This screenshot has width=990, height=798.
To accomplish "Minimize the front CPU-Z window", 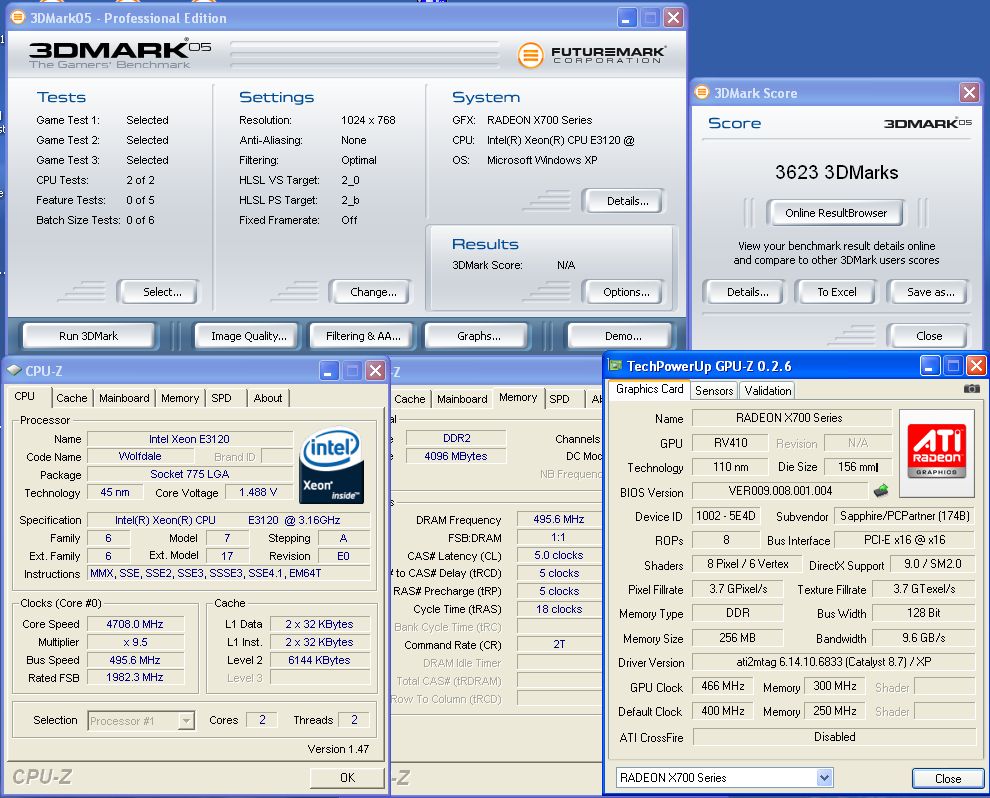I will pyautogui.click(x=328, y=371).
